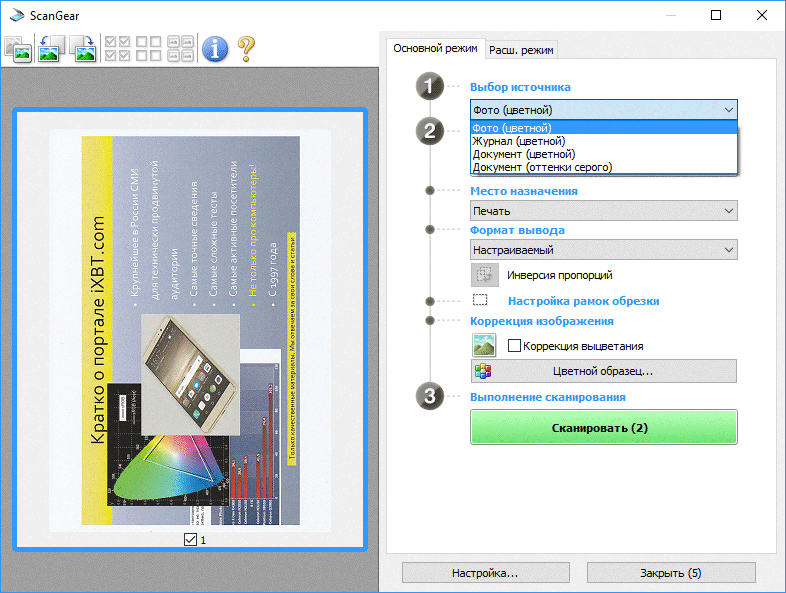Rotate the preview image right

tap(83, 49)
